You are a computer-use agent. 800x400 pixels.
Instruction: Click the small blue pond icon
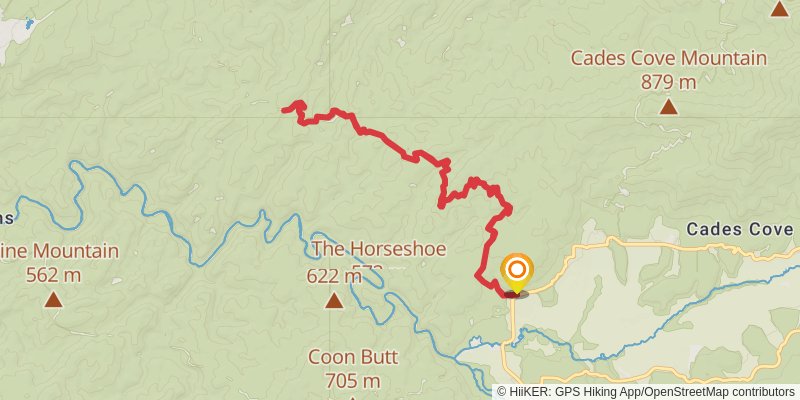(x=30, y=23)
